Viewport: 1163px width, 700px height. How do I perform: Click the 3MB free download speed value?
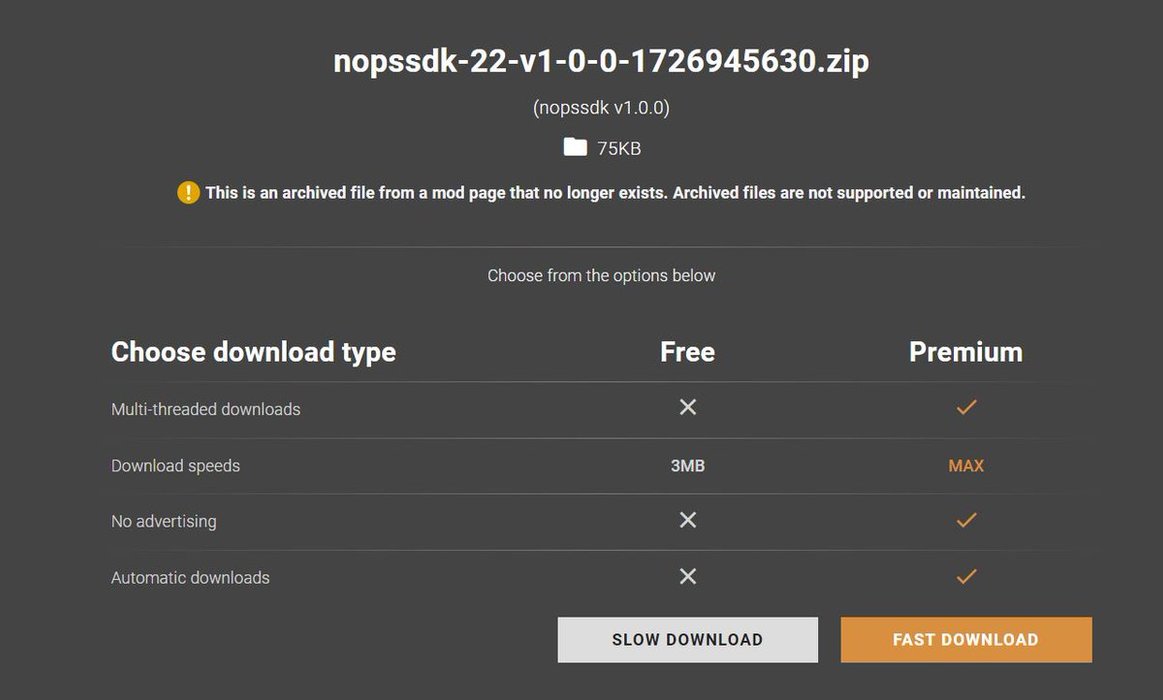coord(688,466)
